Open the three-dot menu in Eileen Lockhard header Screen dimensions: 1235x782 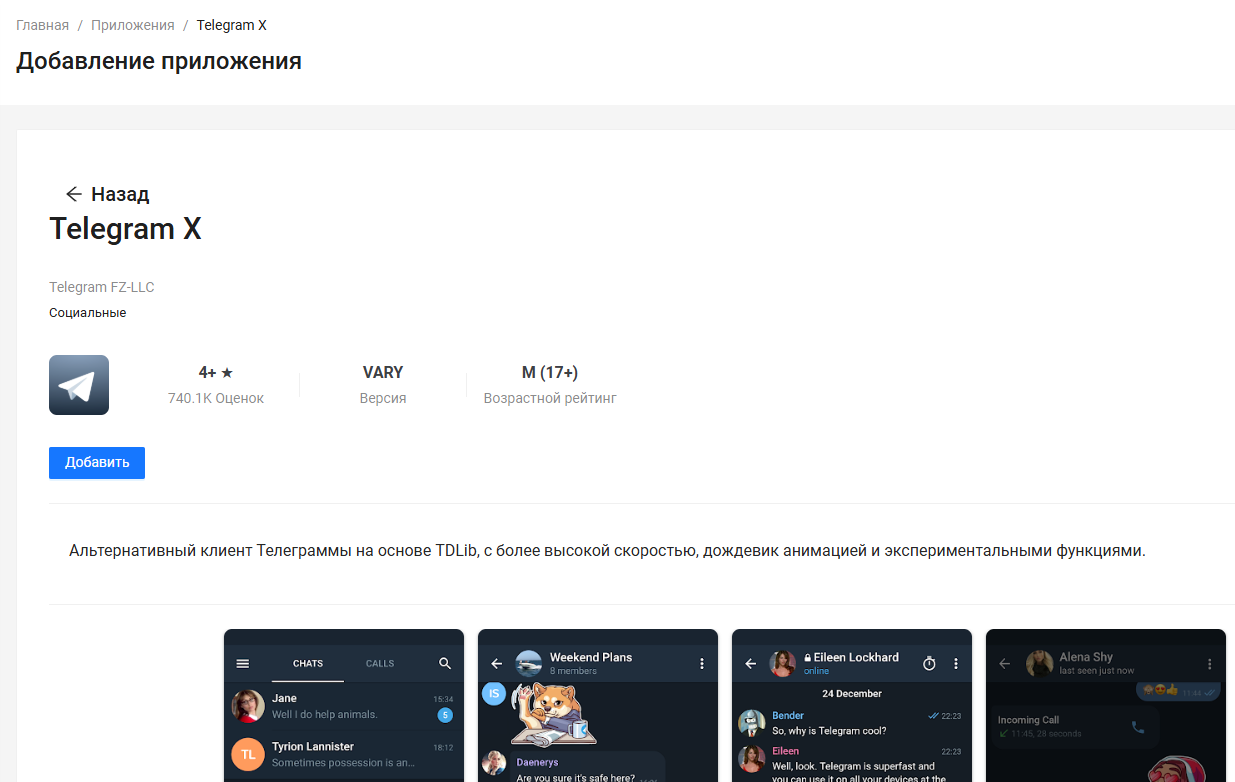(x=956, y=663)
